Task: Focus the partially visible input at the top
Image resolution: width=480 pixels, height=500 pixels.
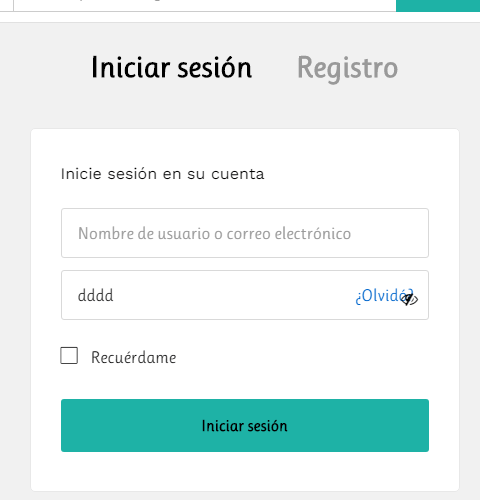Action: point(205,6)
